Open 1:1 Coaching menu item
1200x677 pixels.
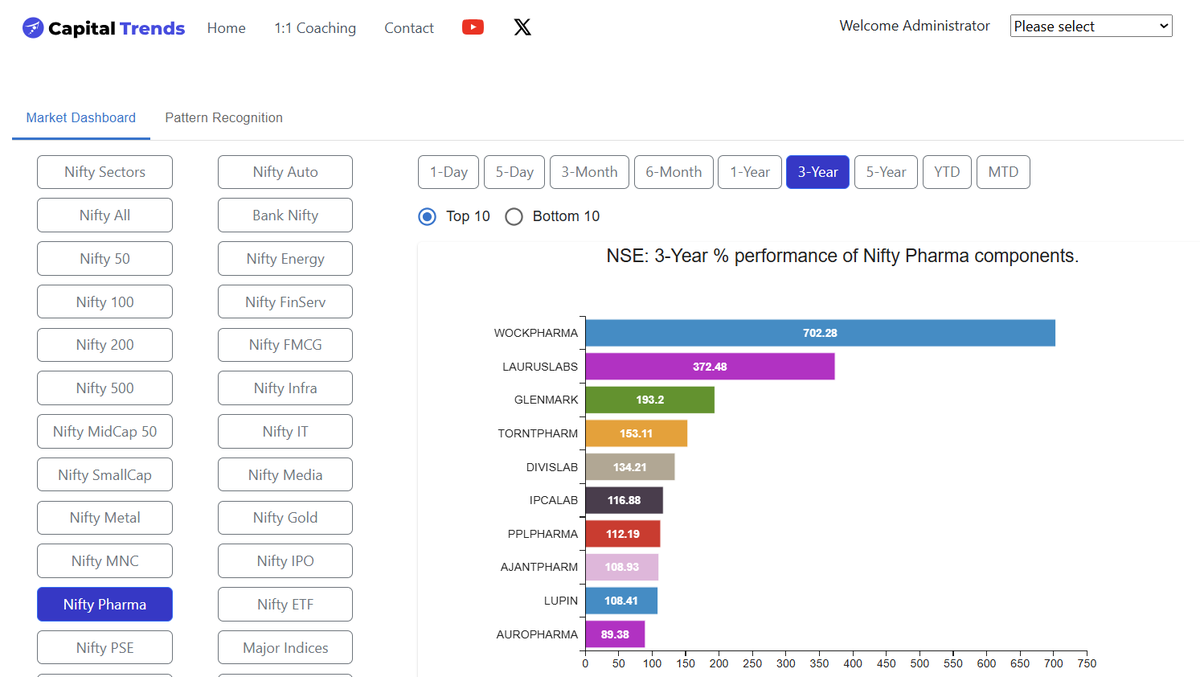(315, 28)
